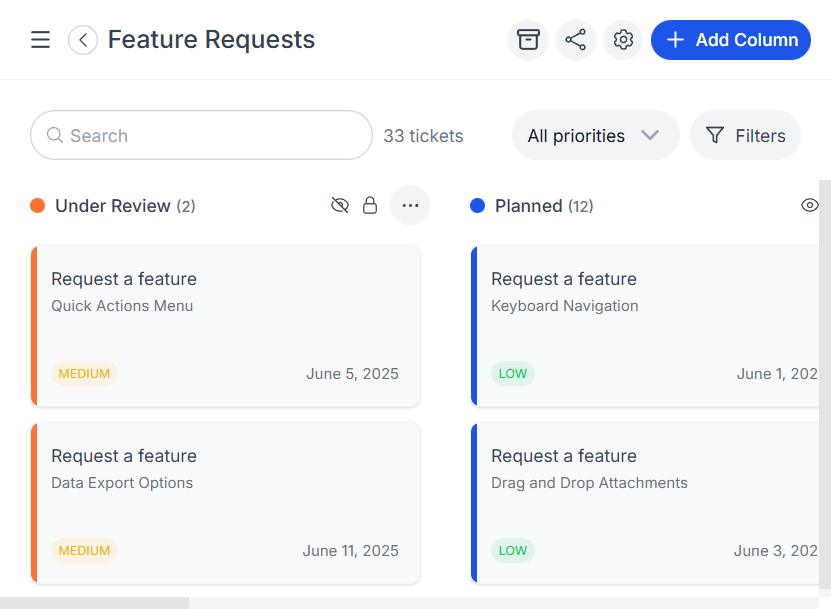Focus the Search tickets field
Image resolution: width=831 pixels, height=609 pixels.
click(x=202, y=136)
